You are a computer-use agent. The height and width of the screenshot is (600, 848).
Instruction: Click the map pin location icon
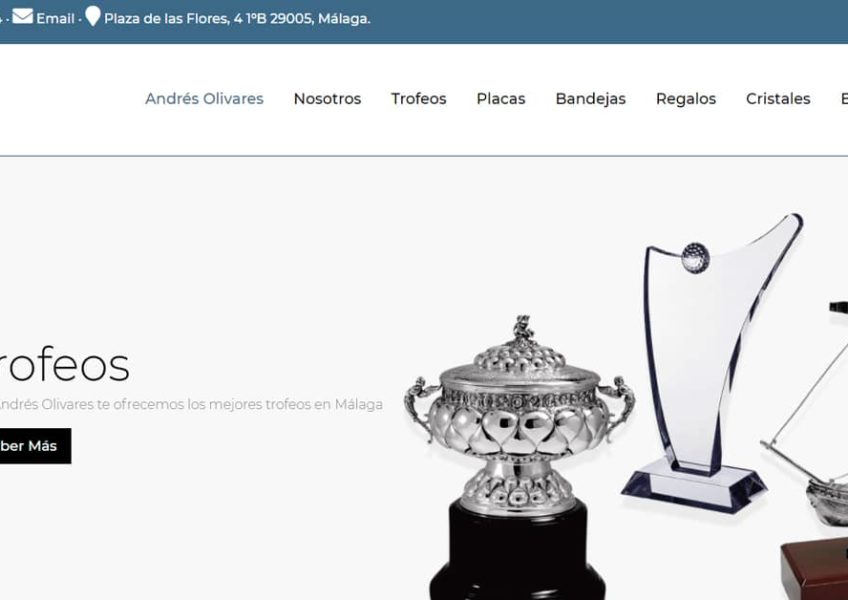pos(93,16)
